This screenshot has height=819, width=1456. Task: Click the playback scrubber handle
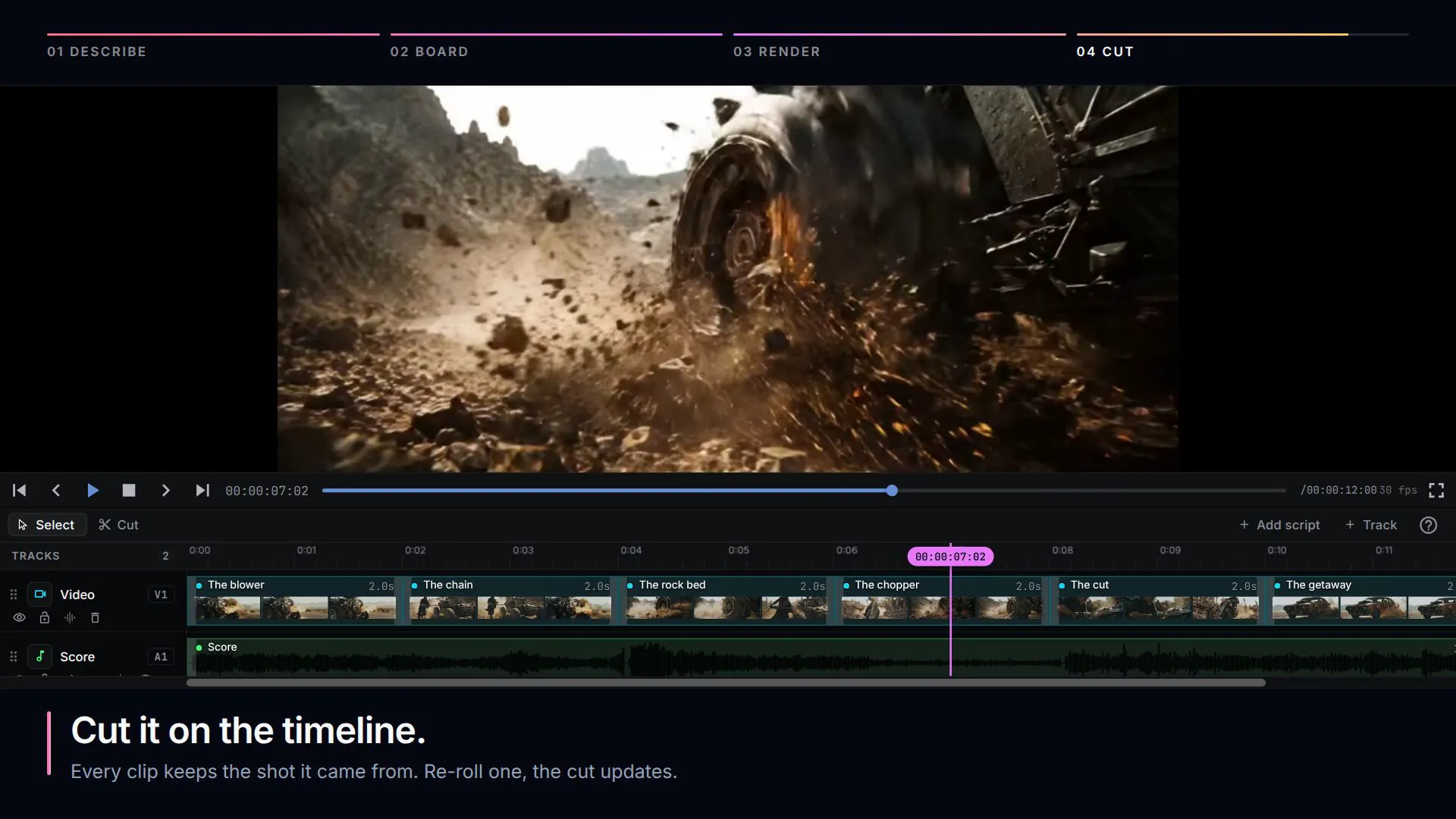[x=892, y=491]
